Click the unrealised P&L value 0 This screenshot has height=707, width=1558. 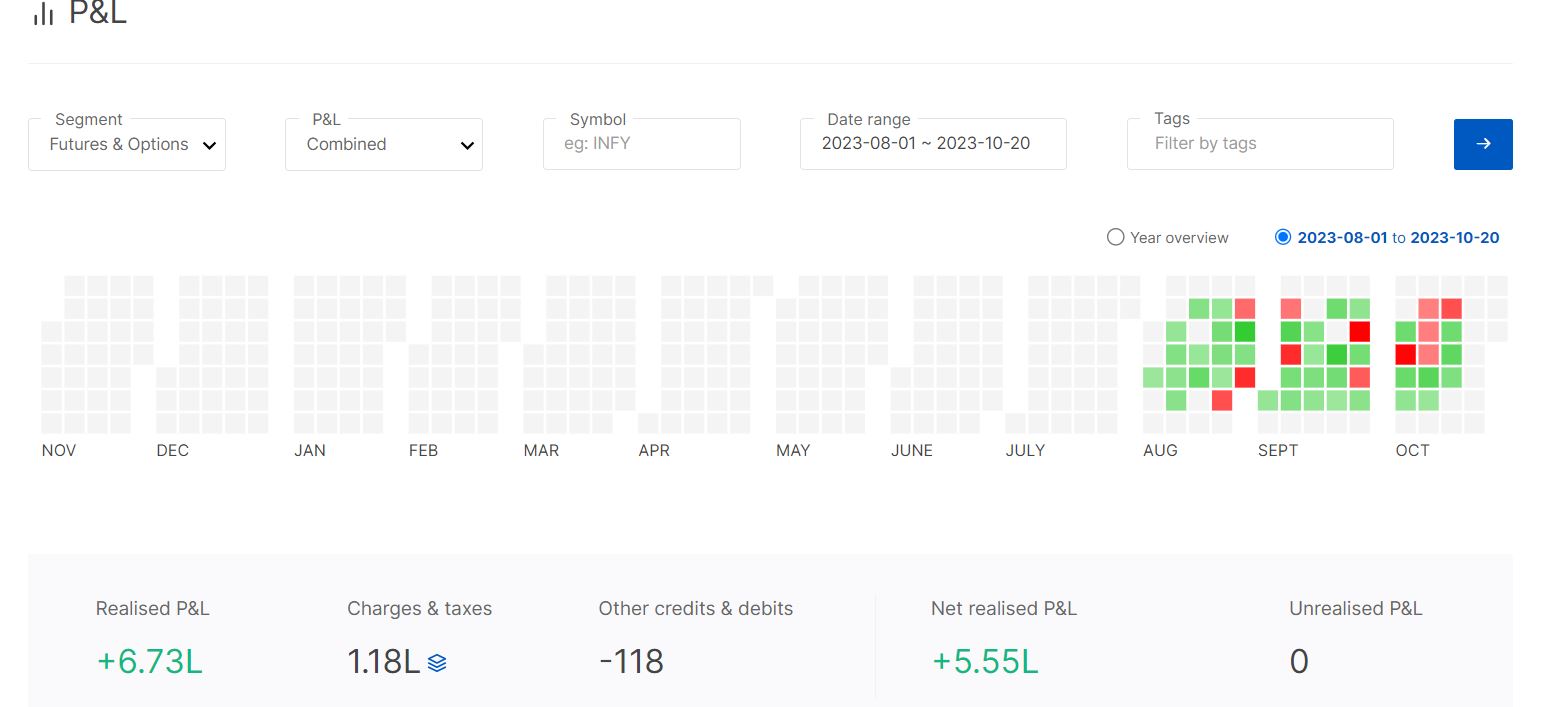pyautogui.click(x=1299, y=662)
